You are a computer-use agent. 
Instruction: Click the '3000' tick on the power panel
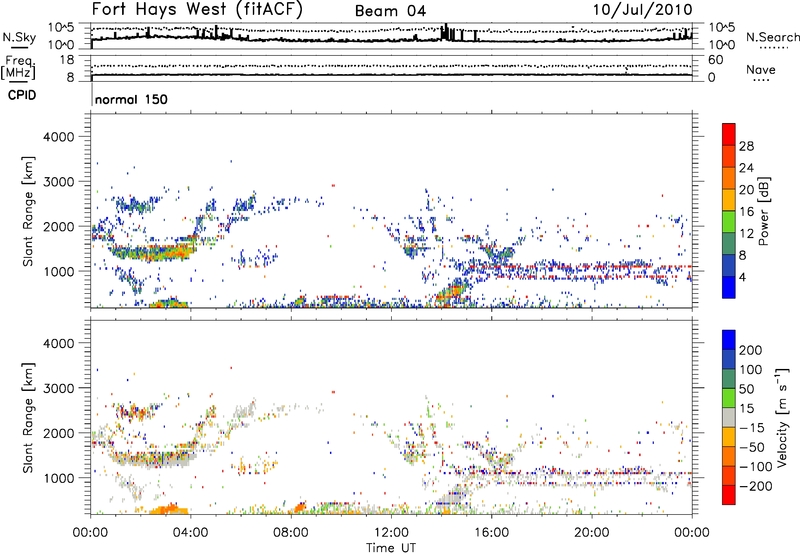(58, 182)
